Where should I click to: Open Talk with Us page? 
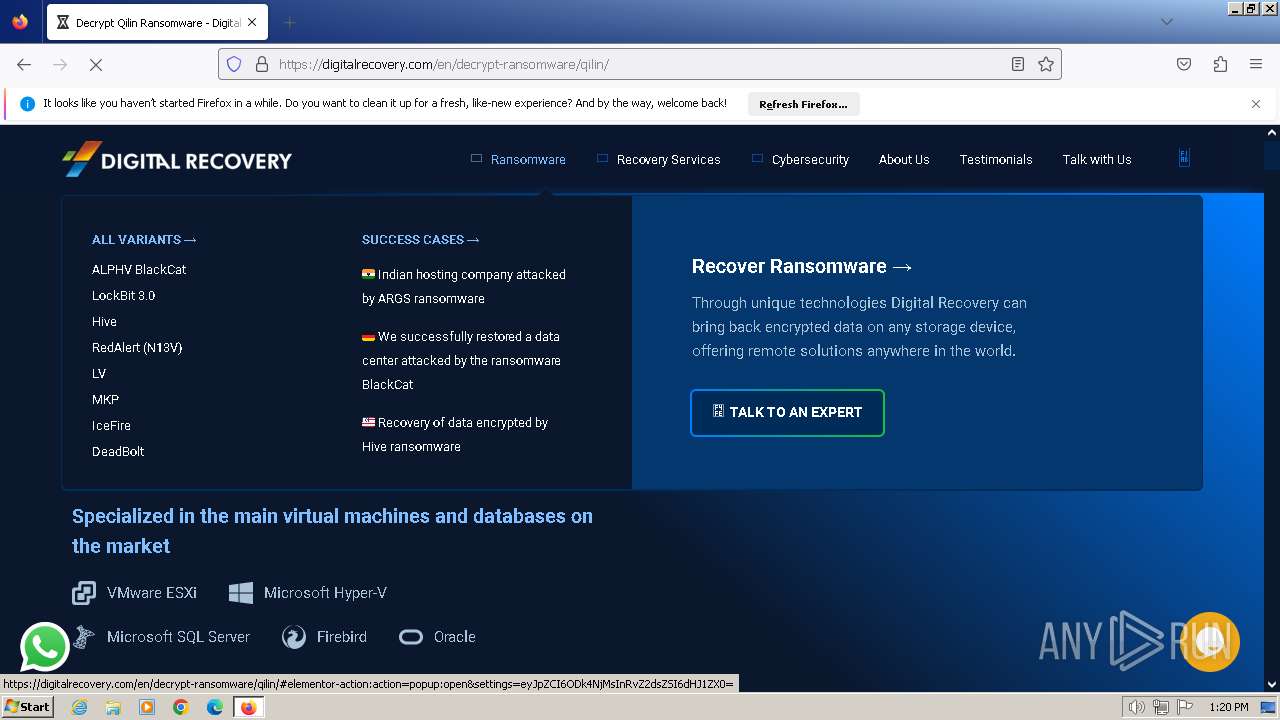pyautogui.click(x=1097, y=159)
